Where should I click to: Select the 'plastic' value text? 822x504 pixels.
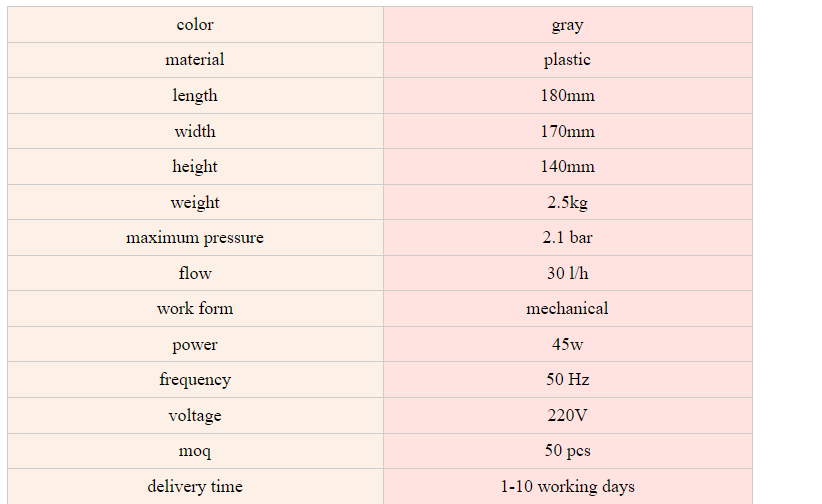[x=567, y=60]
